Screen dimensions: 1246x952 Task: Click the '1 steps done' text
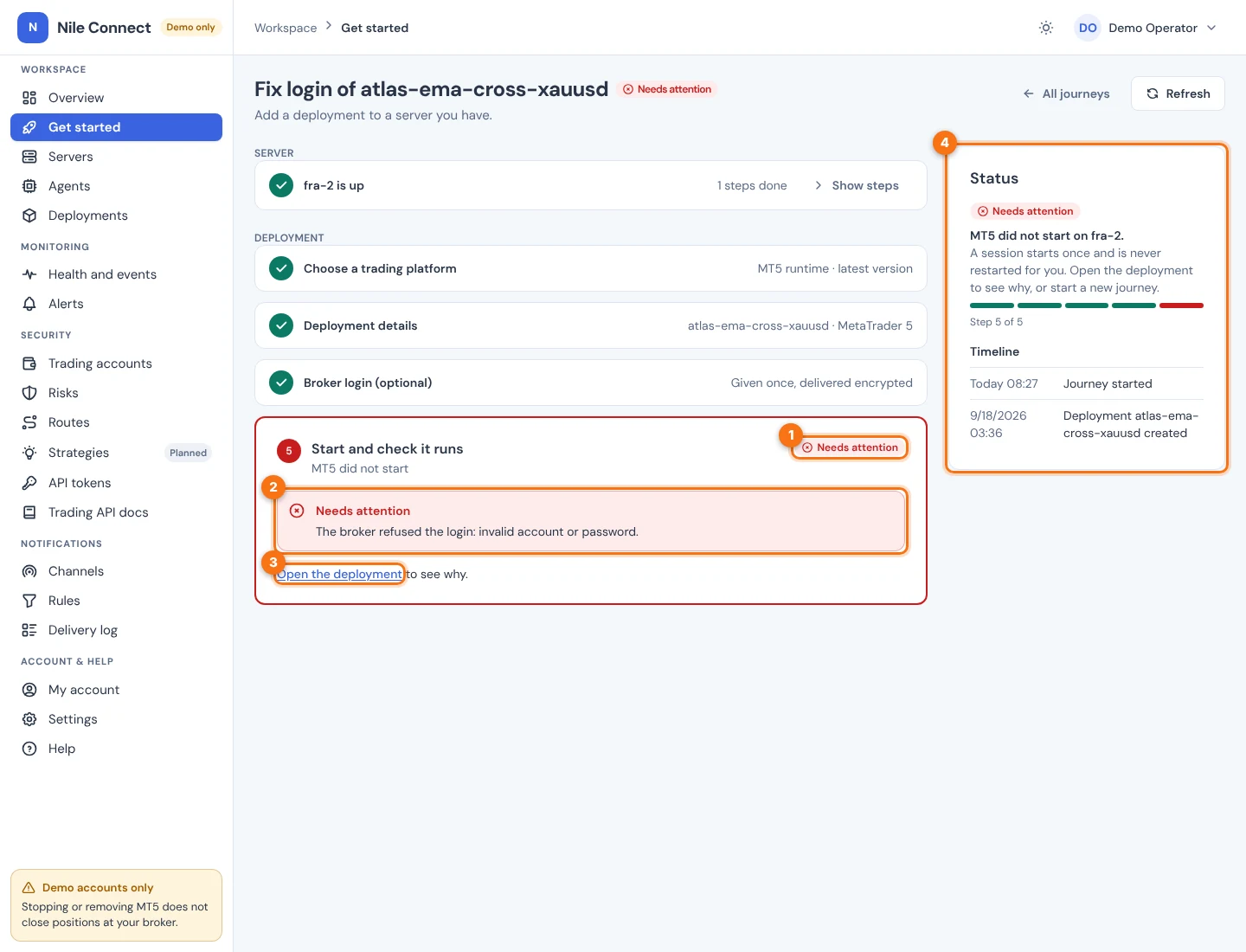[752, 185]
